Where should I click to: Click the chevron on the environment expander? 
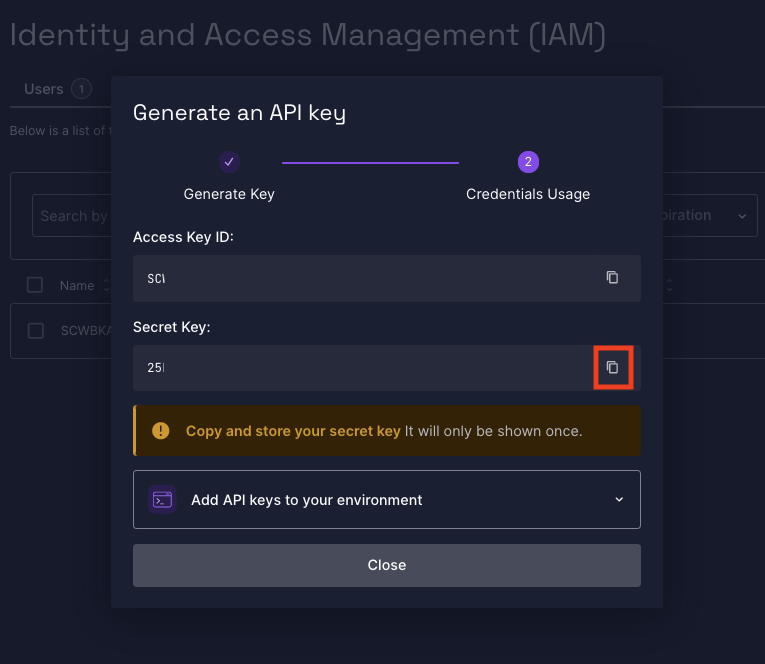(619, 500)
